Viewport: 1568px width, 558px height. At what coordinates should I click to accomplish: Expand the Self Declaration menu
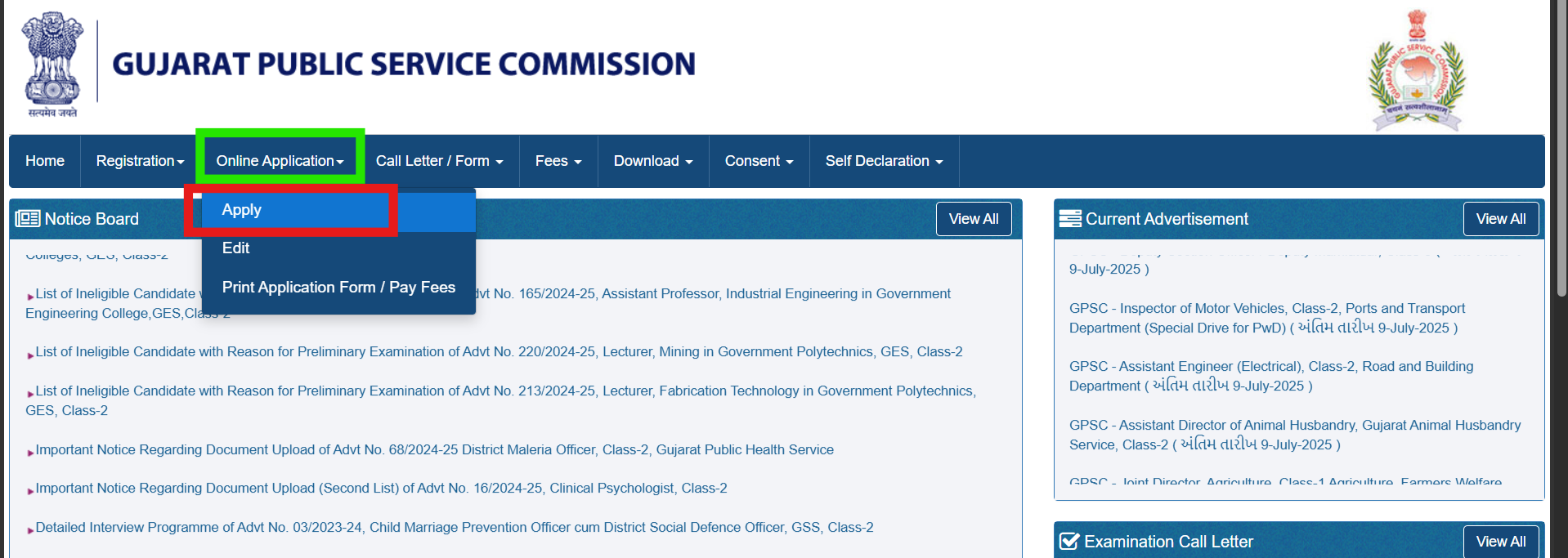coord(883,161)
